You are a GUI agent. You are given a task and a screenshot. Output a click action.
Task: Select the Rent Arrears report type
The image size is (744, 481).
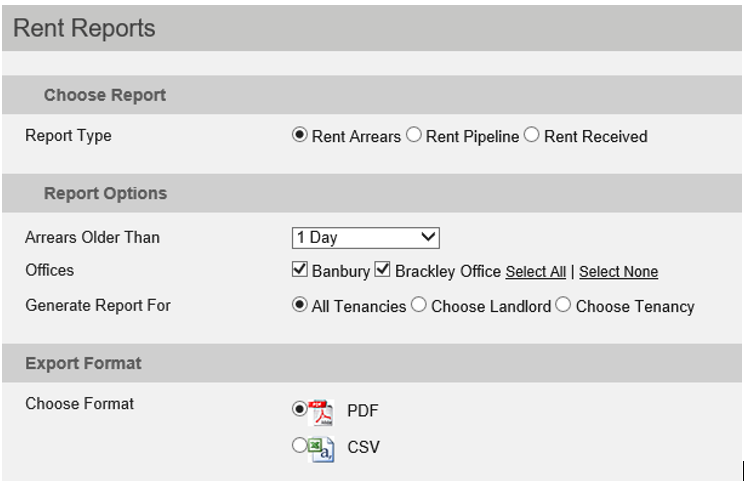[x=299, y=135]
